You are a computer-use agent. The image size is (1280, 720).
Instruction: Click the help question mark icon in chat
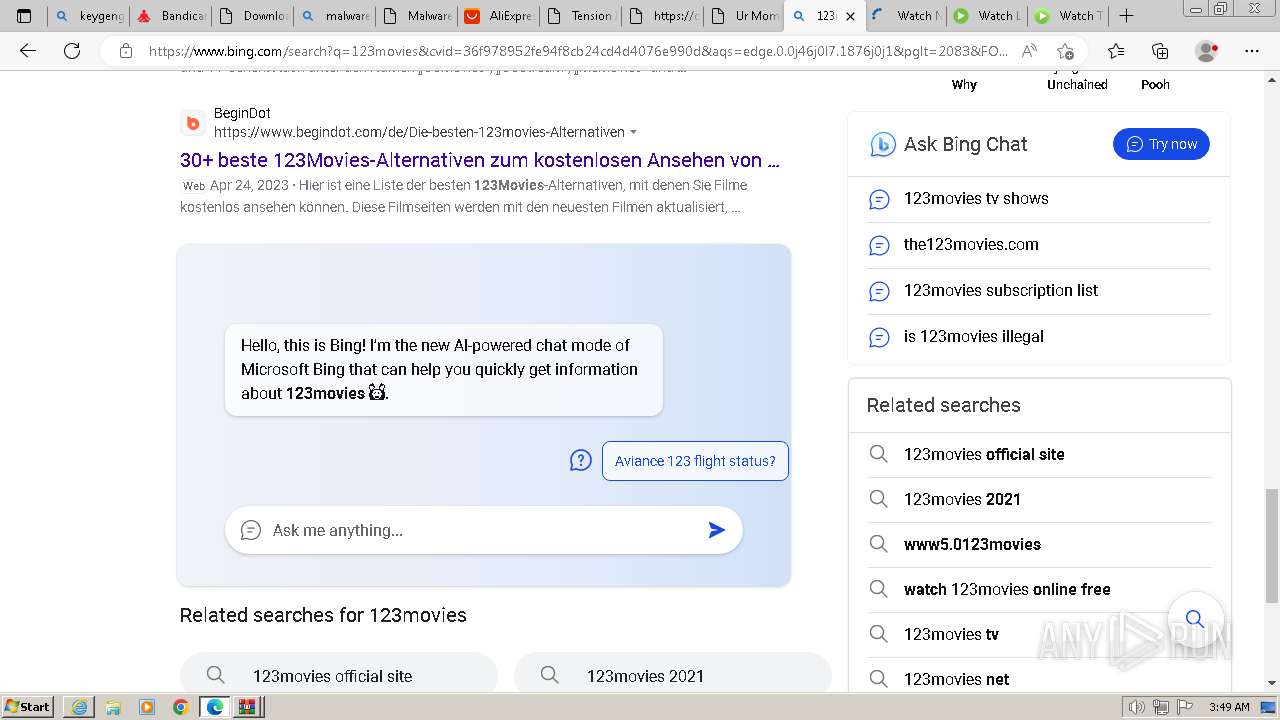pyautogui.click(x=580, y=460)
